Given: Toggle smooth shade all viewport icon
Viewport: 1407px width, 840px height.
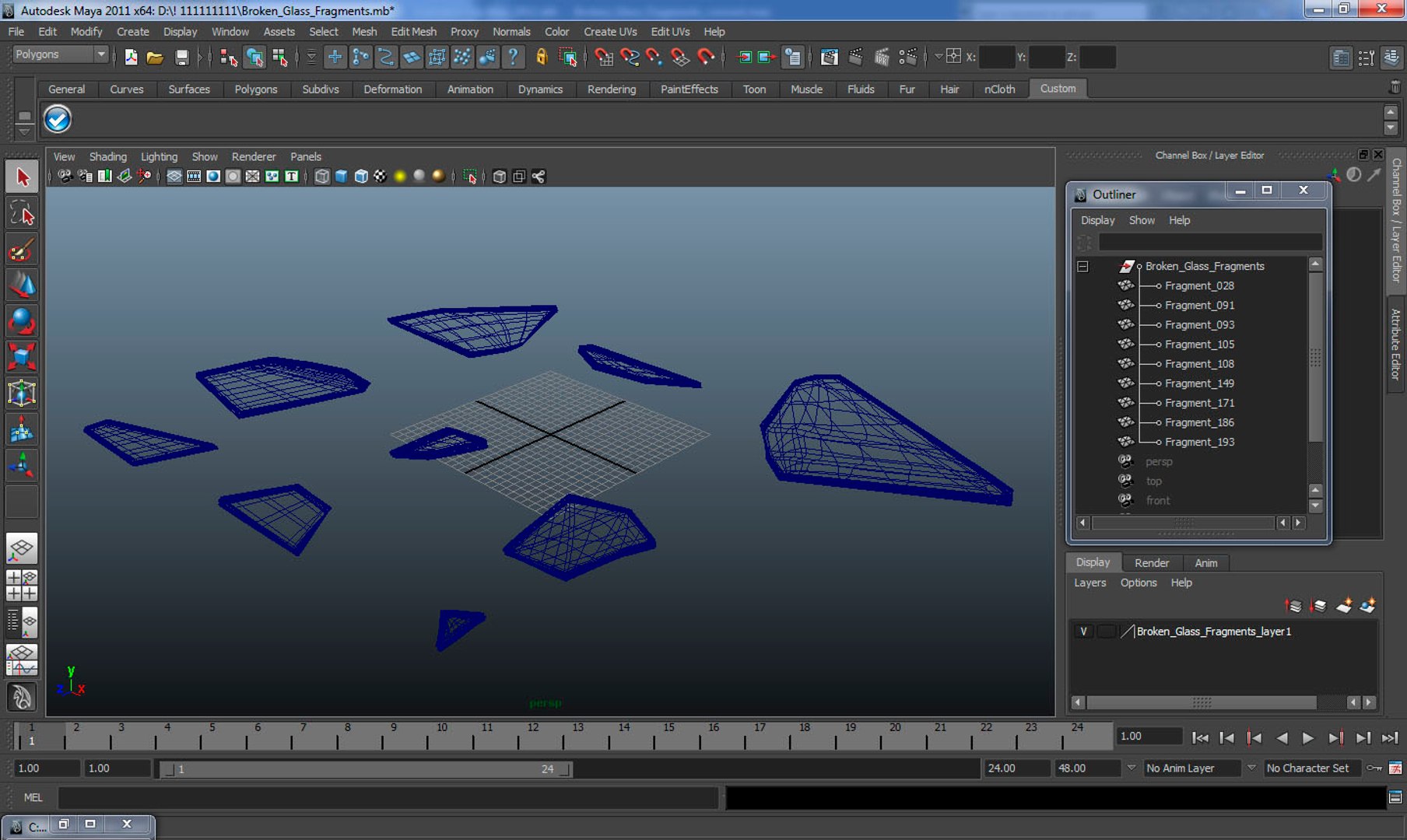Looking at the screenshot, I should pos(341,177).
